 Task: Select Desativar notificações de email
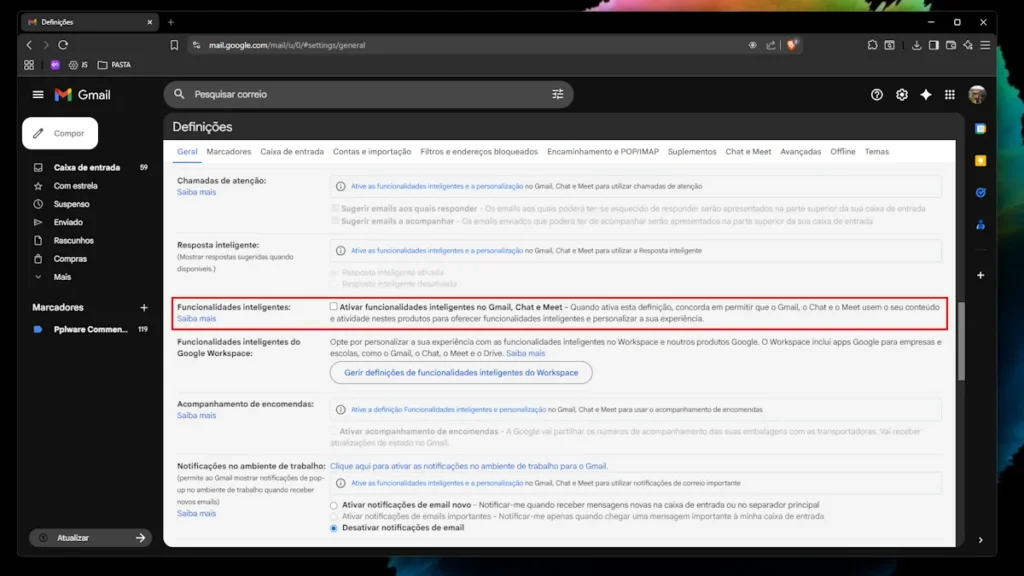pyautogui.click(x=334, y=528)
